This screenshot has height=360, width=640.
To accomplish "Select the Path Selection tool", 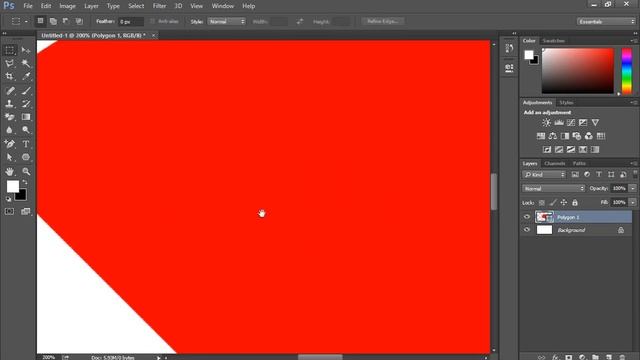I will click(x=9, y=157).
